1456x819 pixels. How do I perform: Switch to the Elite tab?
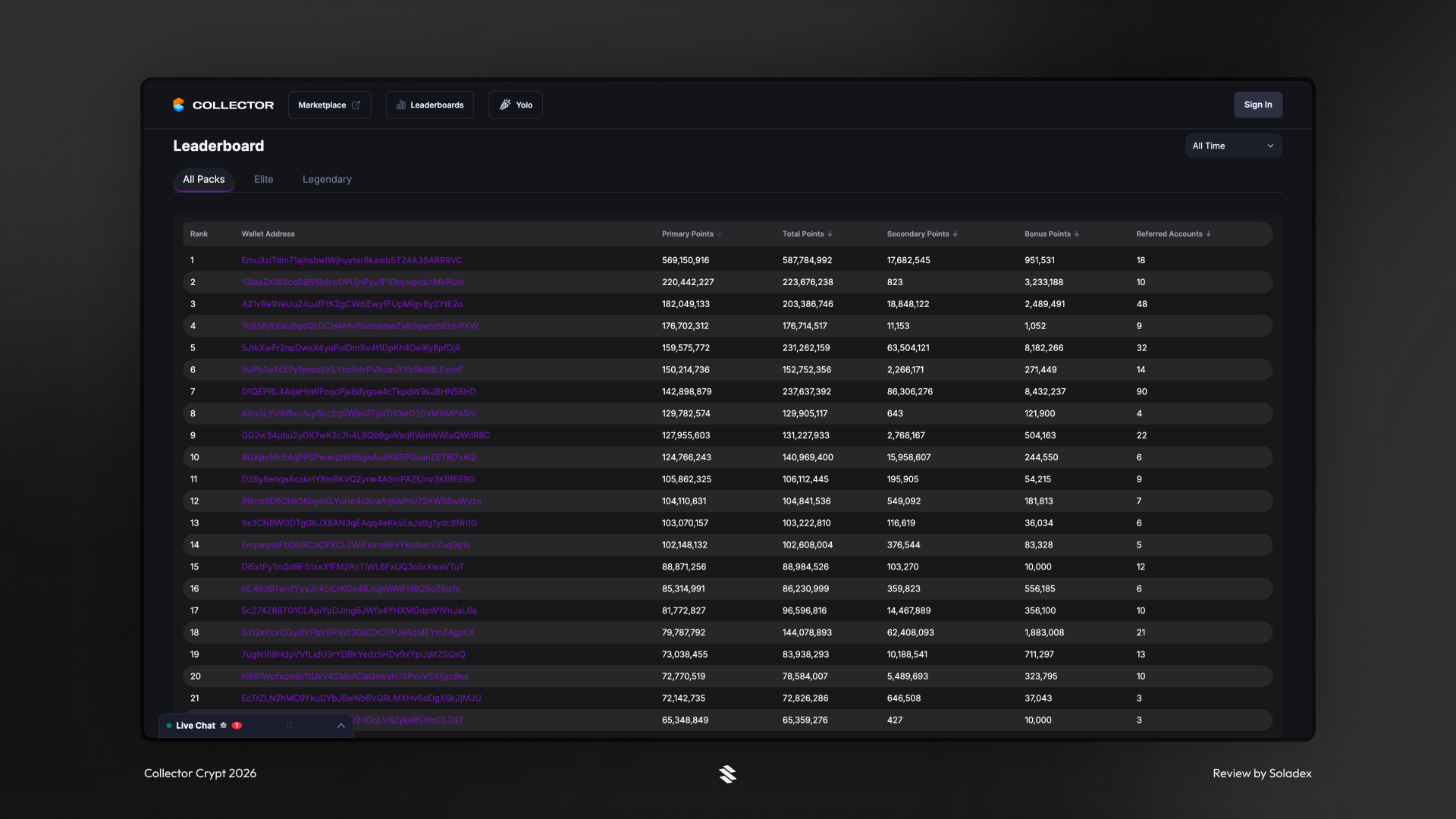click(x=263, y=179)
